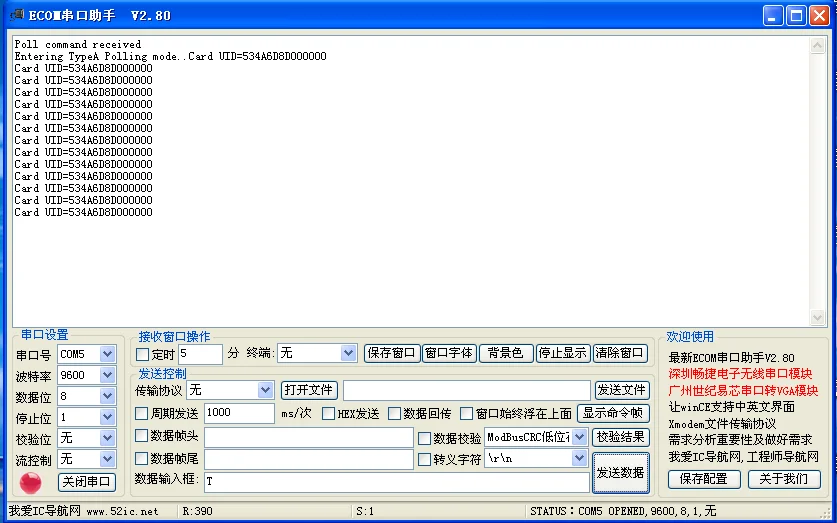Click the 清除窗口 clear window button
Screen dimensions: 837x523
tap(620, 353)
